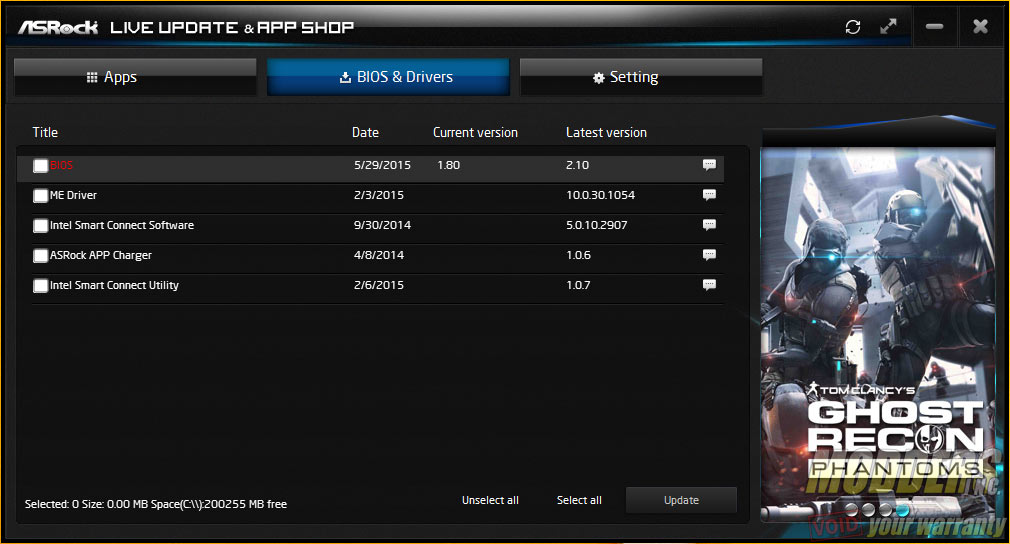The image size is (1010, 544).
Task: Open the comment icon for BIOS row
Action: click(x=709, y=165)
